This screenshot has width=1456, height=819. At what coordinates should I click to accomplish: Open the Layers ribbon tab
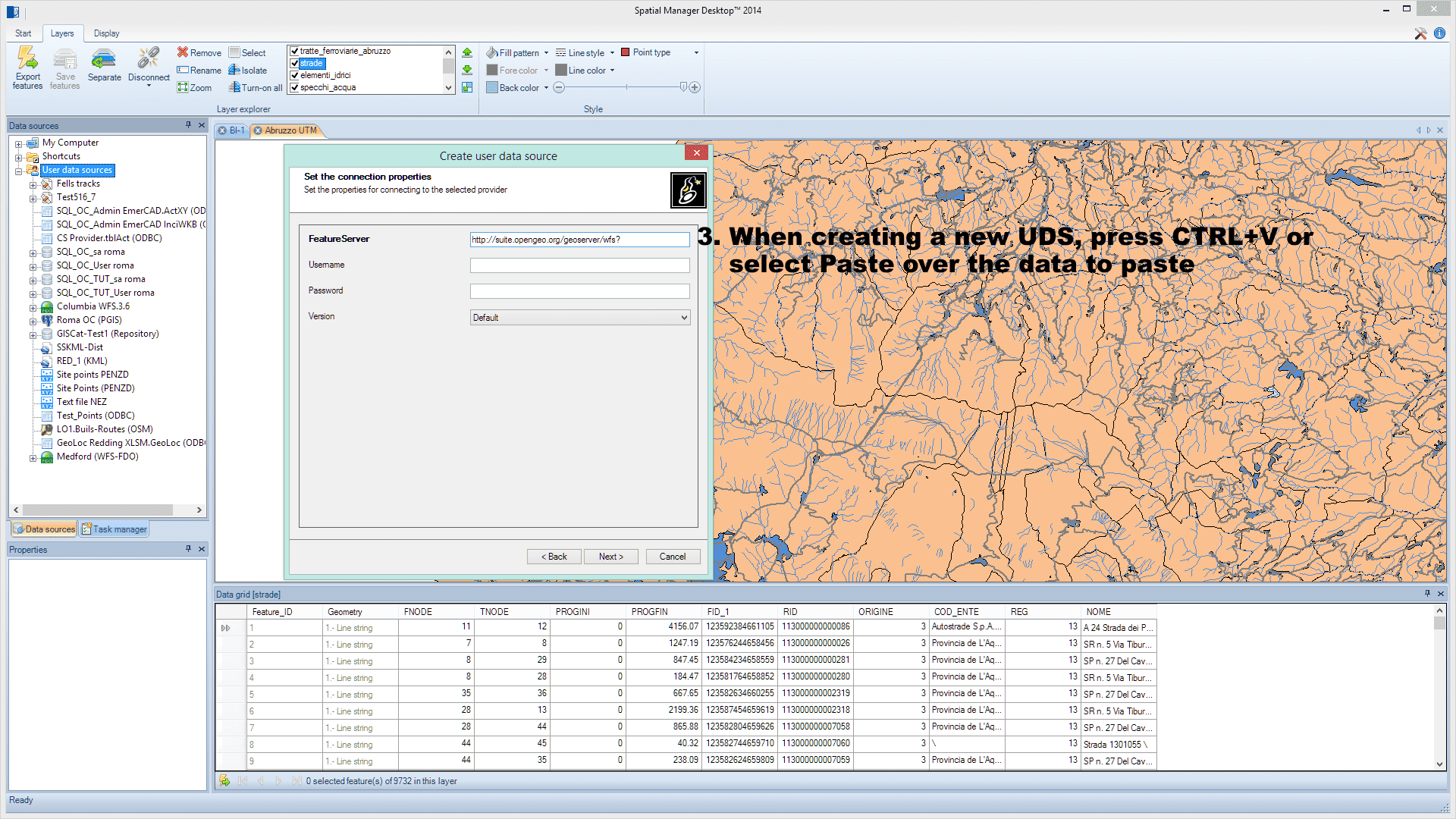coord(62,33)
